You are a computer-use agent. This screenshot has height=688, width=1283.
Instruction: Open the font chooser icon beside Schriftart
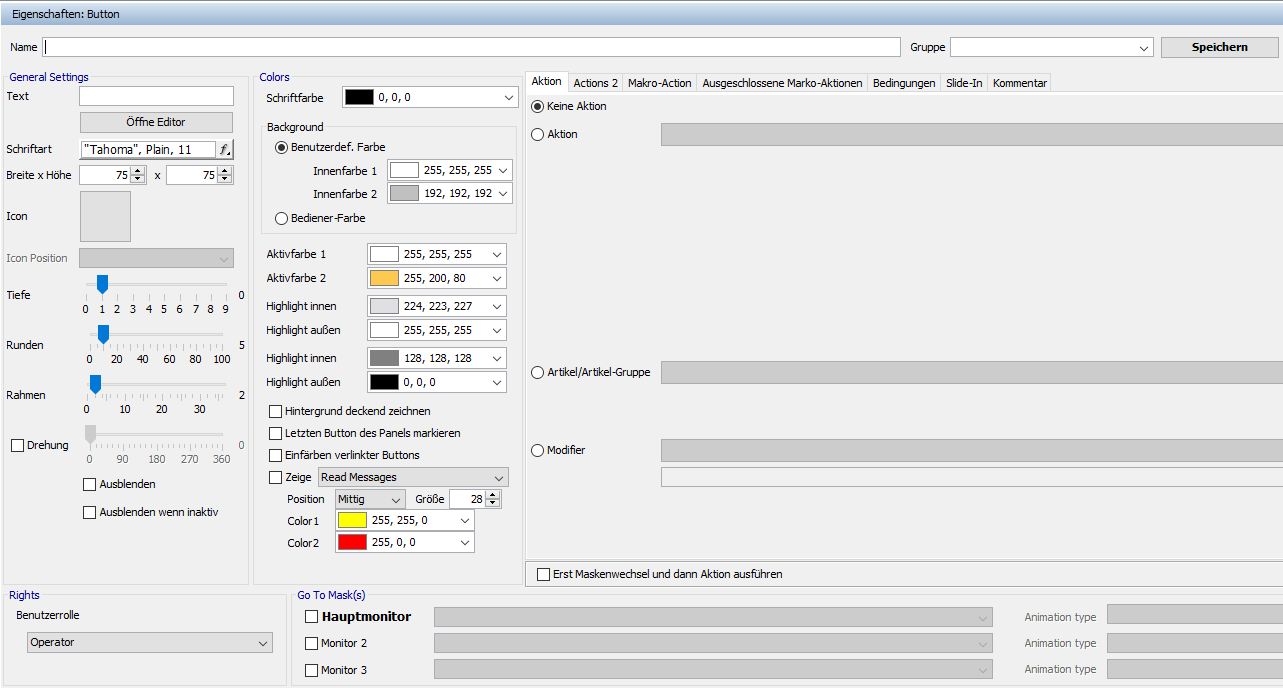pyautogui.click(x=225, y=150)
